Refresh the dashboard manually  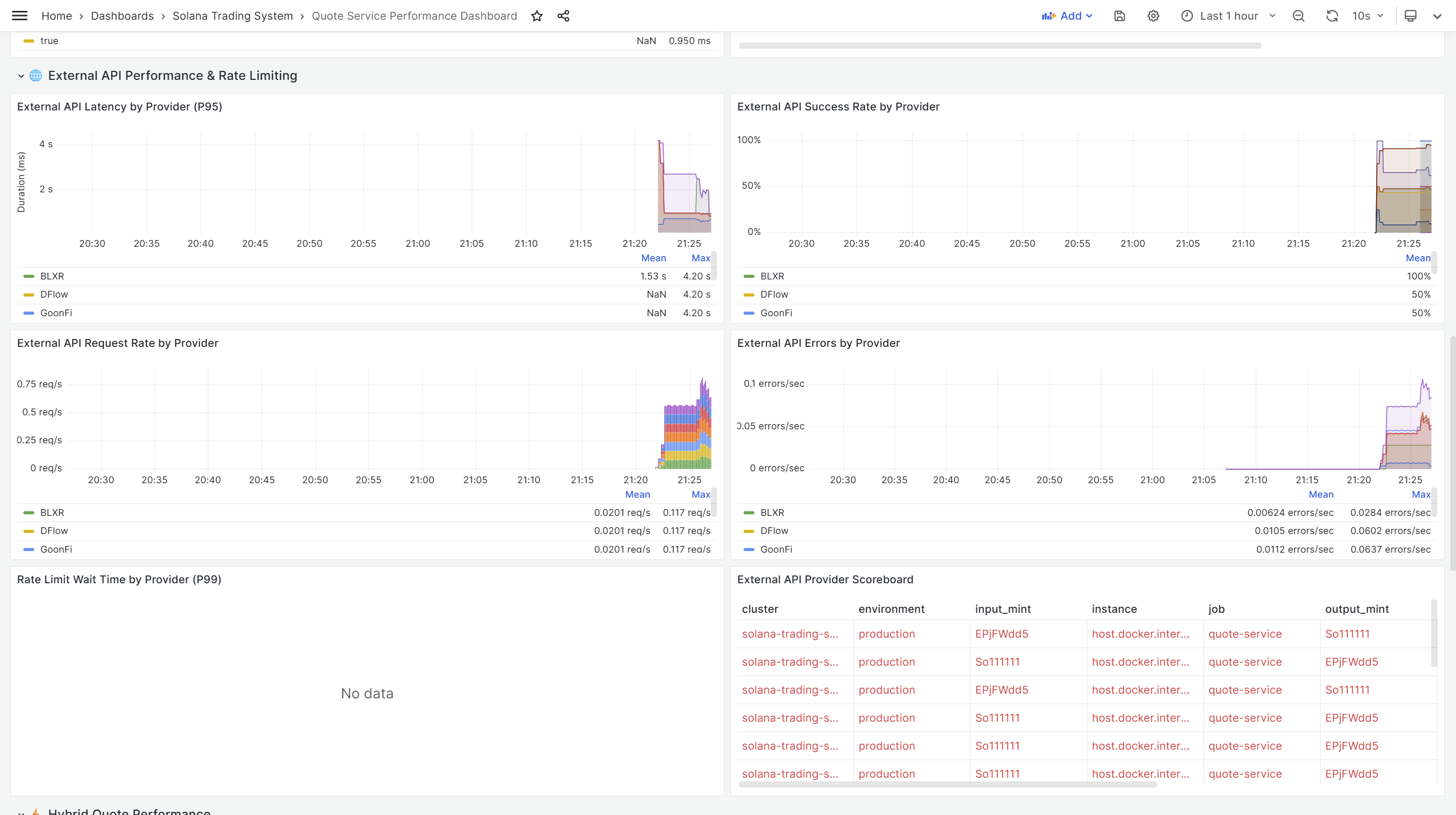tap(1332, 16)
